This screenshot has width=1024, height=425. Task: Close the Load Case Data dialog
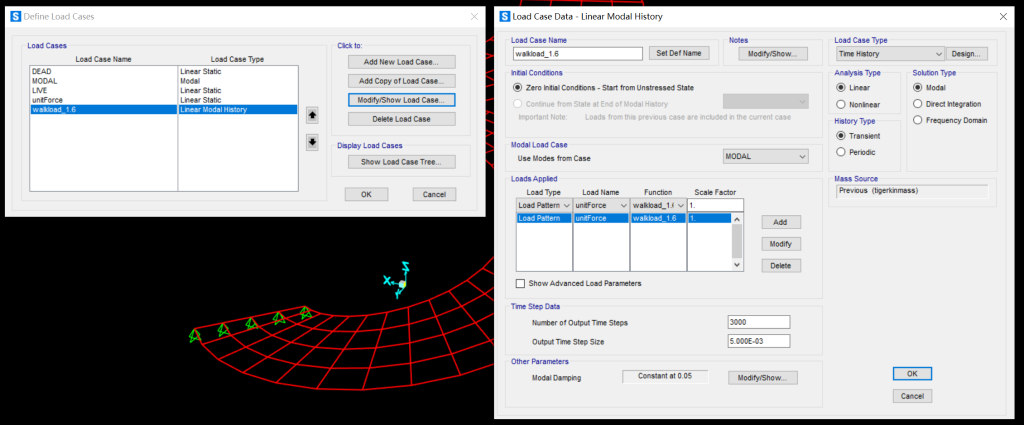tap(1002, 17)
